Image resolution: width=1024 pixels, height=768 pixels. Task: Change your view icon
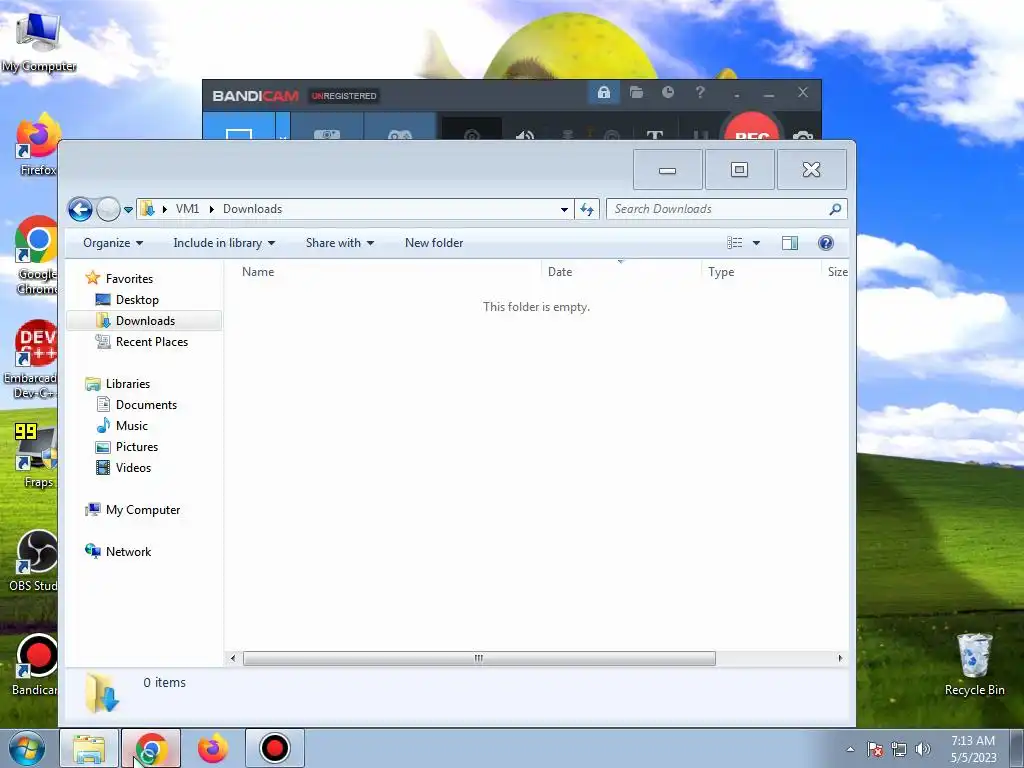[735, 243]
